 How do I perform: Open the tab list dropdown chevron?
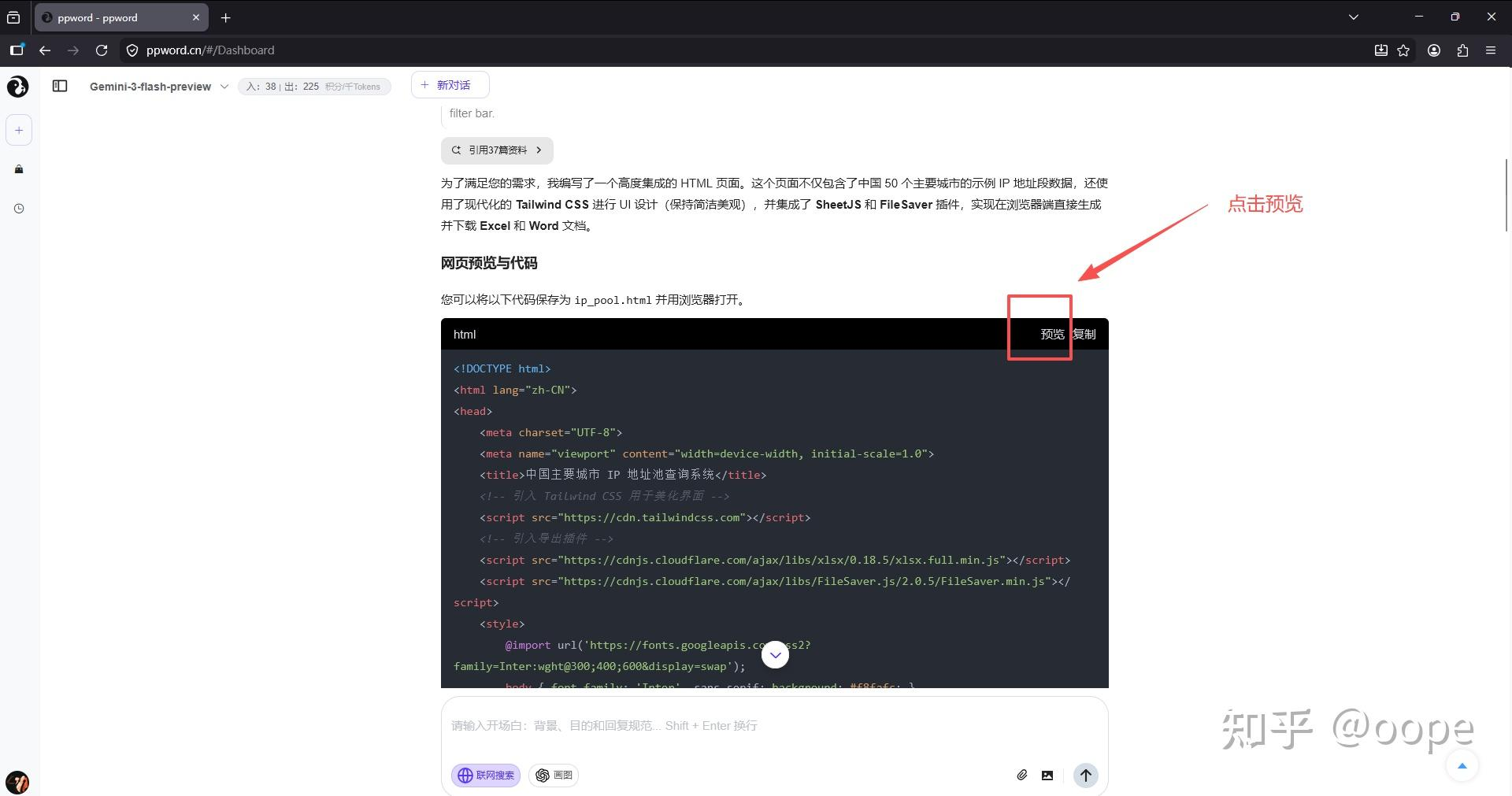click(1354, 17)
